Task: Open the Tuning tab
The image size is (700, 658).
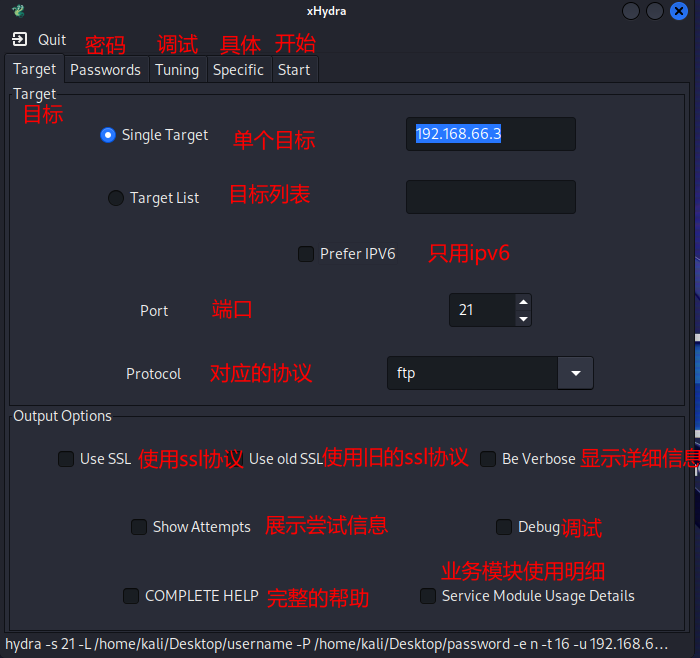Action: point(177,70)
